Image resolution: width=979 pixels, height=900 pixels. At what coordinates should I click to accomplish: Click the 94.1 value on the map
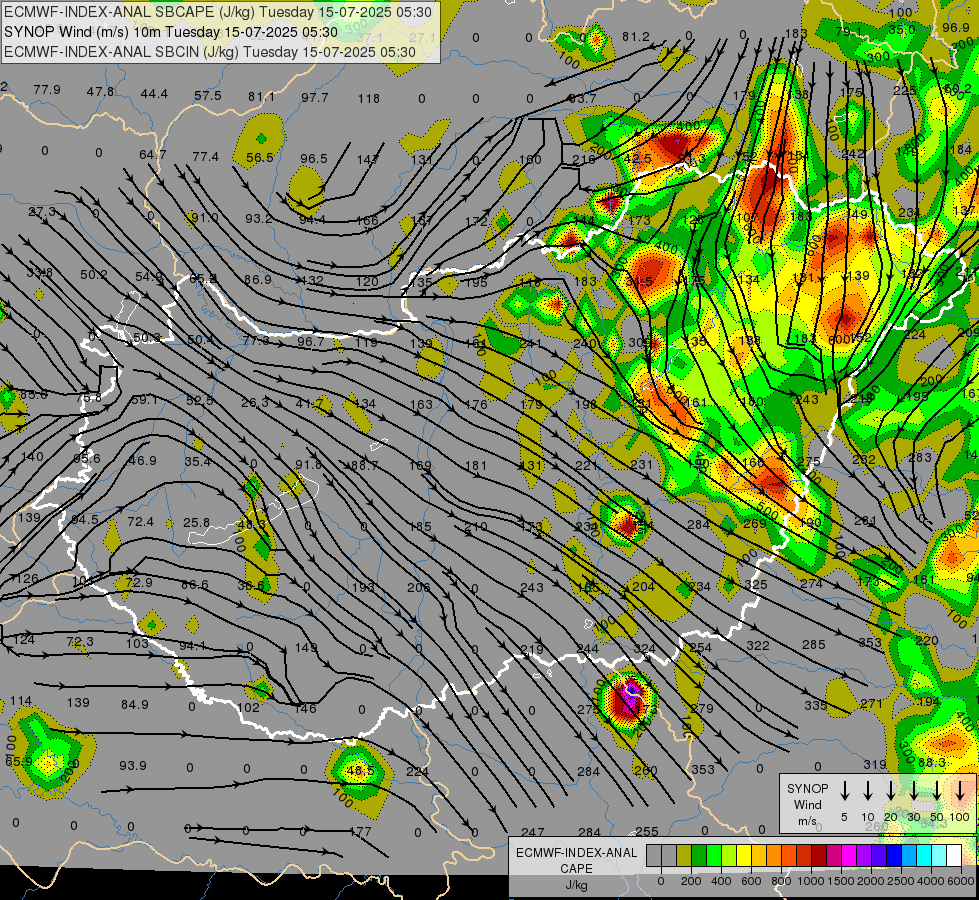[x=192, y=645]
